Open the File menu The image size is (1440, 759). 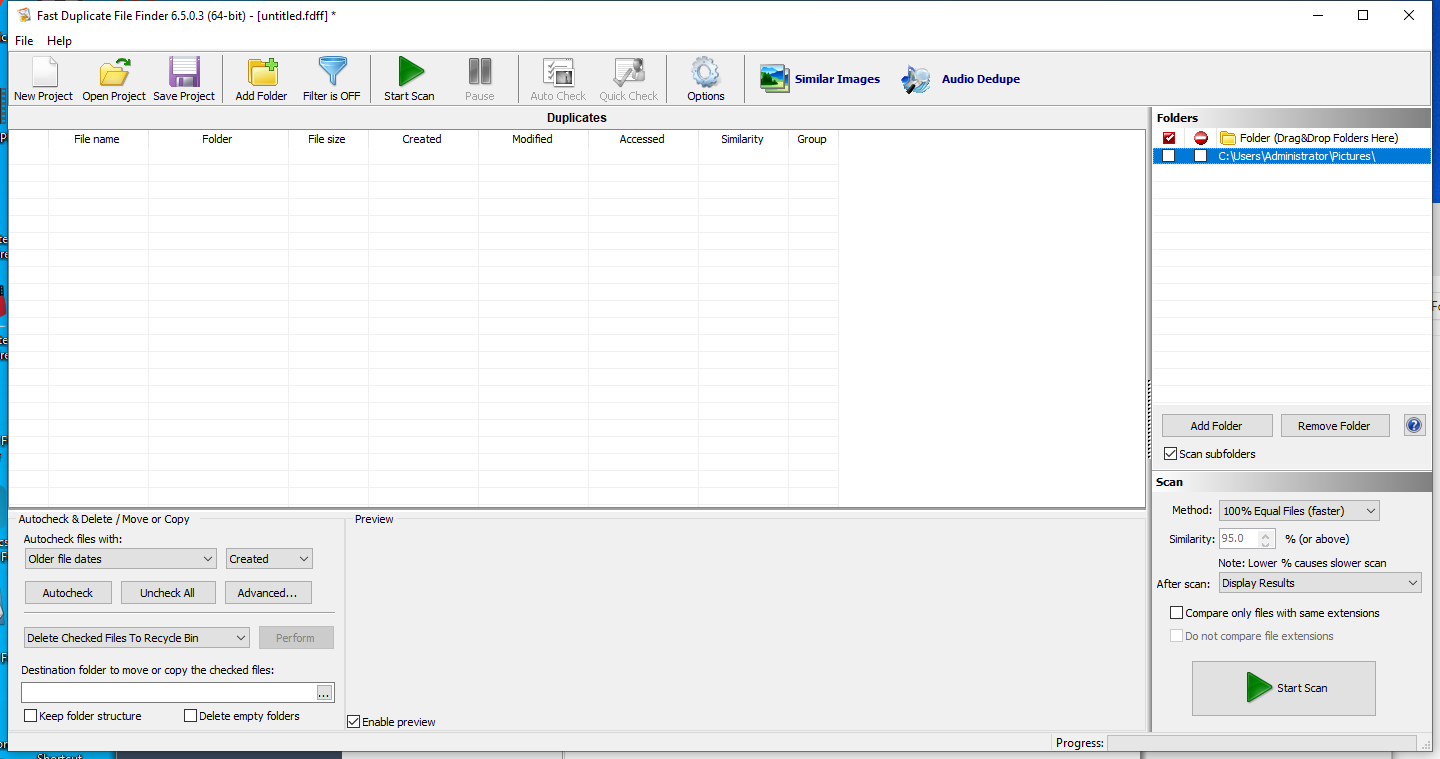point(24,41)
